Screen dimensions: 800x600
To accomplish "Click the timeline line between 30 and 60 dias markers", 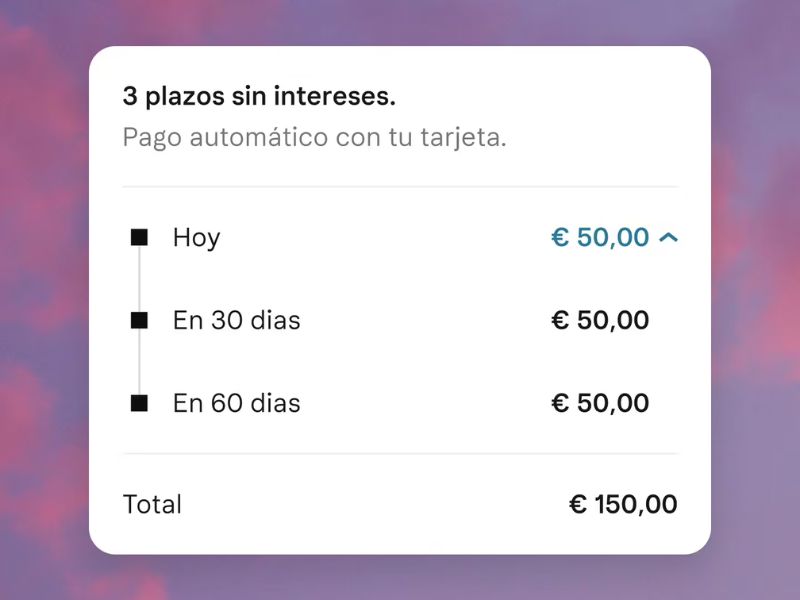I will coord(140,362).
